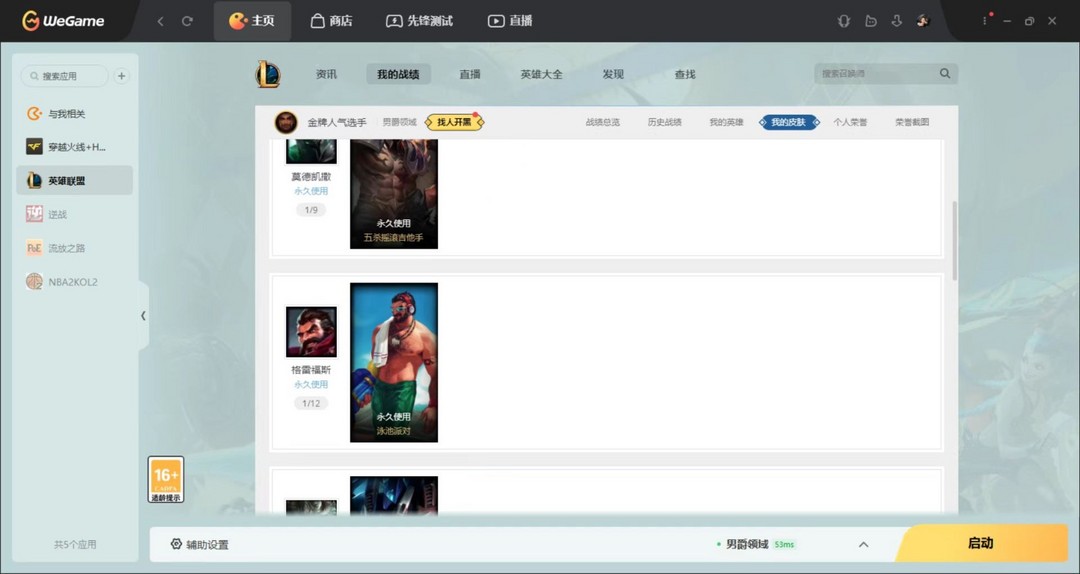This screenshot has height=574, width=1080.
Task: Add an app with the plus button
Action: click(121, 76)
